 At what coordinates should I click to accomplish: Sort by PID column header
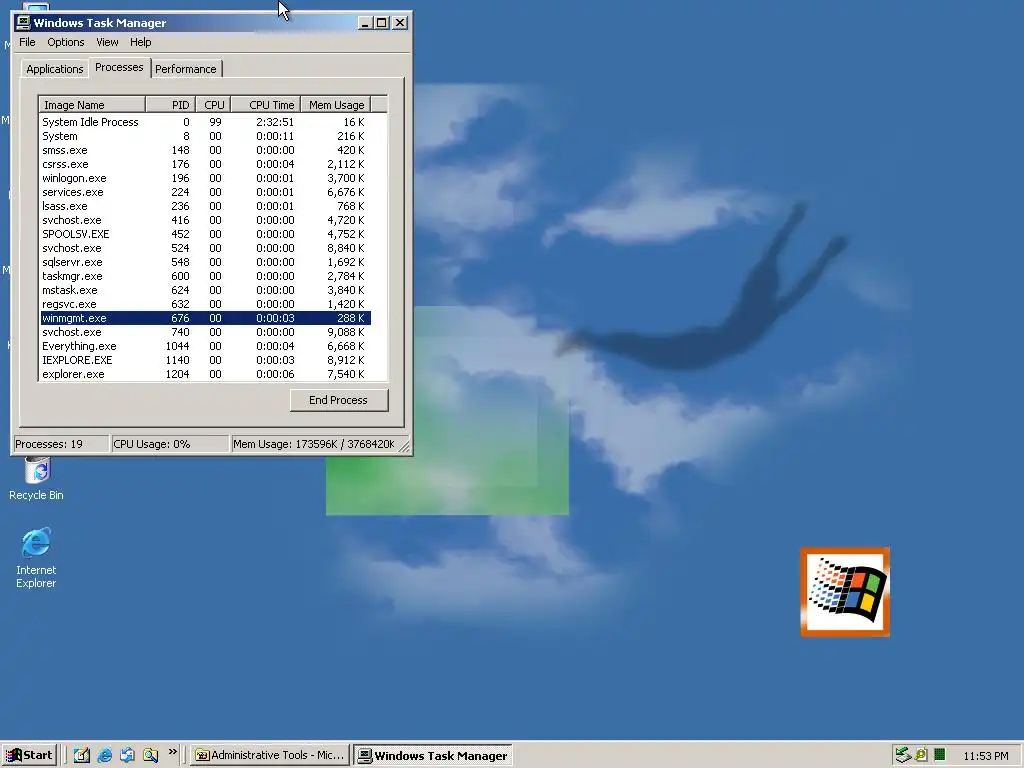point(170,104)
